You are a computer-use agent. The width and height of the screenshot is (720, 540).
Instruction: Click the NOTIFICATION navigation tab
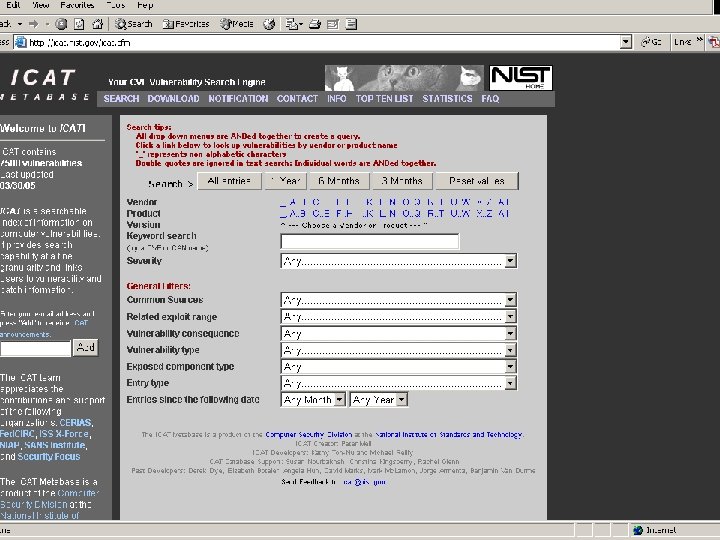coord(238,98)
